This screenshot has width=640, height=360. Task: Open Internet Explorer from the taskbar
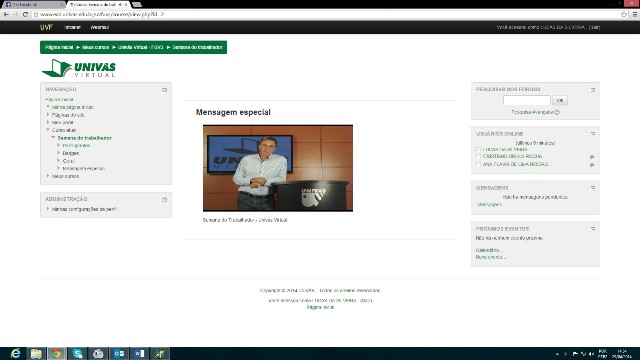pyautogui.click(x=16, y=353)
